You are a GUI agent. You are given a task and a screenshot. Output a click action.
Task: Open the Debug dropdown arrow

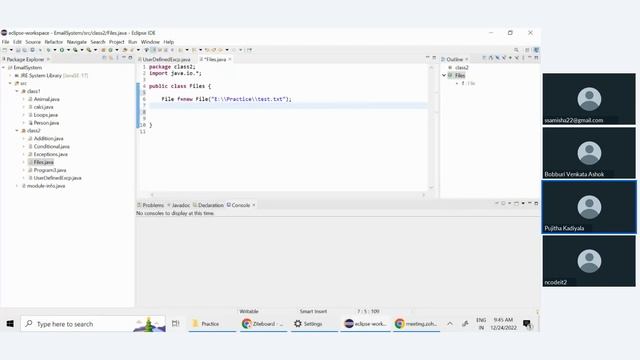55,50
